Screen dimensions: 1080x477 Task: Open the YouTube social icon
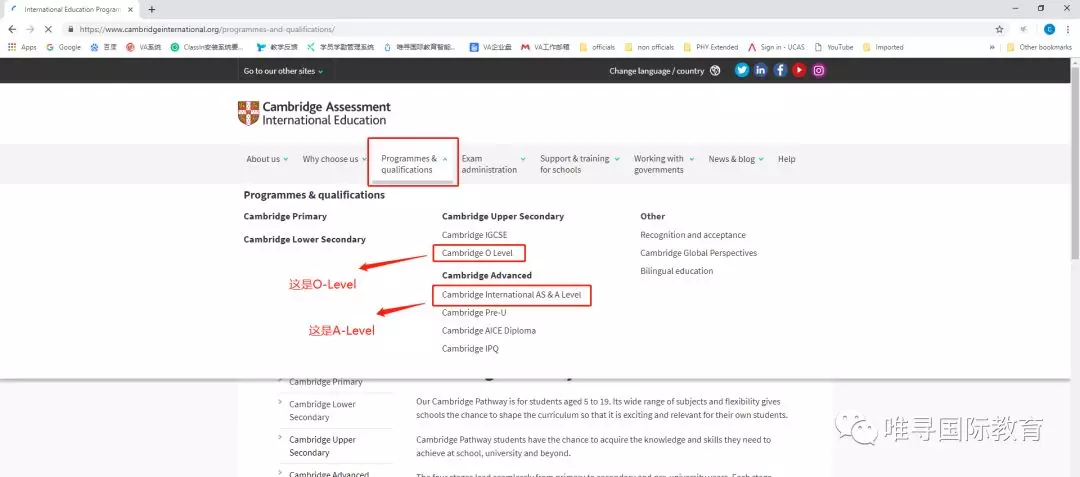pos(799,71)
